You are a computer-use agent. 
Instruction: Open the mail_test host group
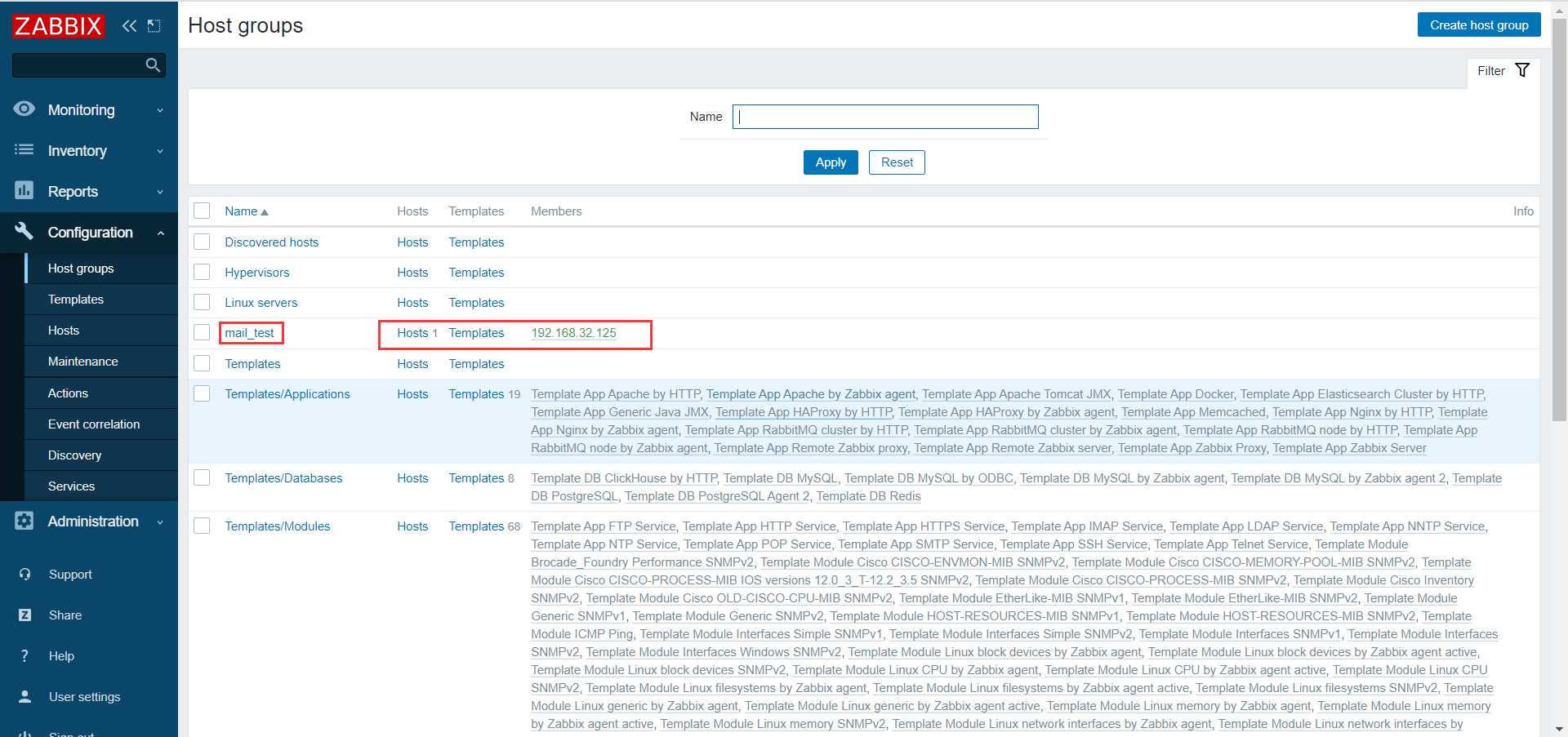pyautogui.click(x=249, y=333)
